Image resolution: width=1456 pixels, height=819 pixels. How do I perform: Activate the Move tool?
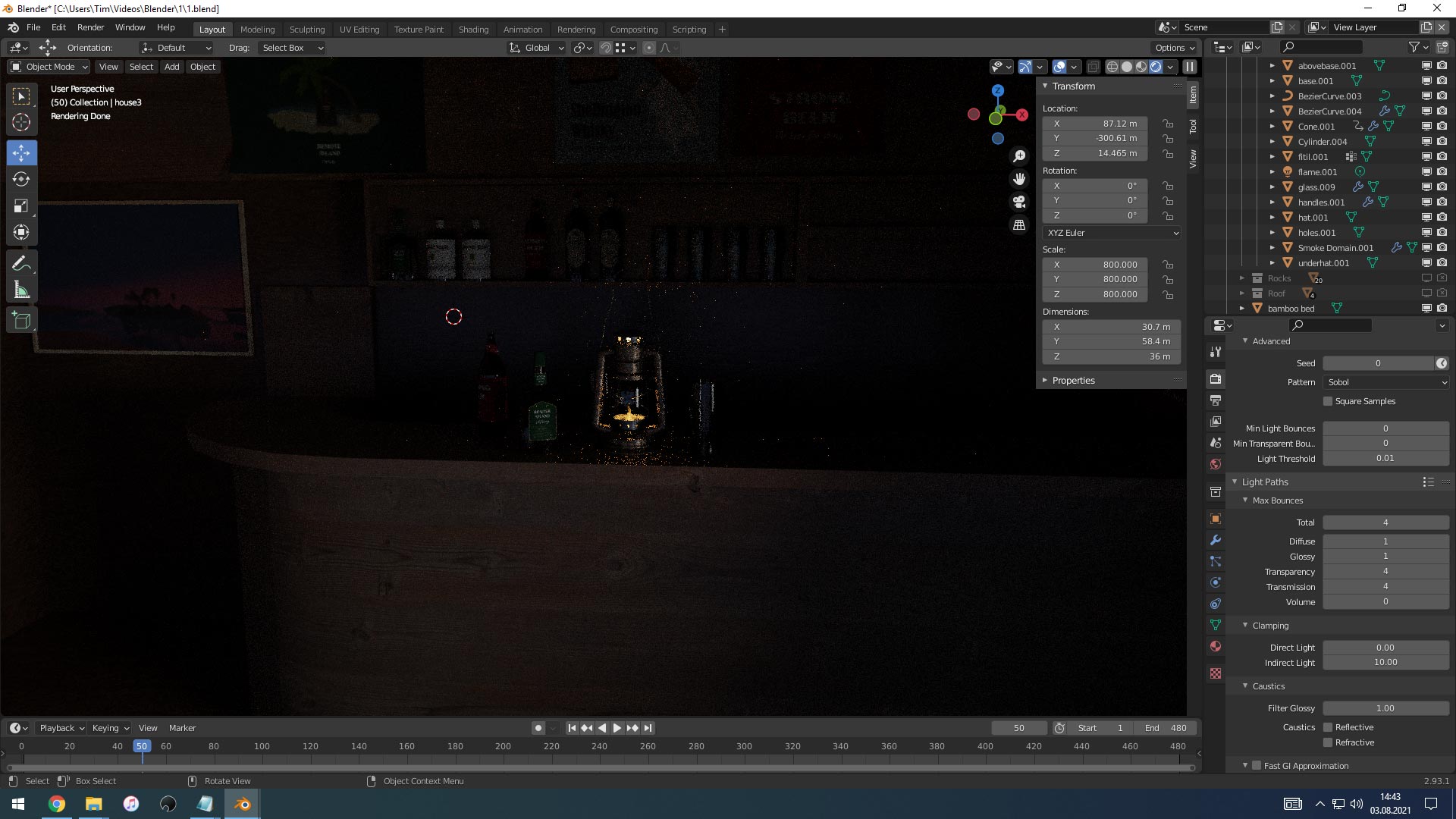point(21,152)
